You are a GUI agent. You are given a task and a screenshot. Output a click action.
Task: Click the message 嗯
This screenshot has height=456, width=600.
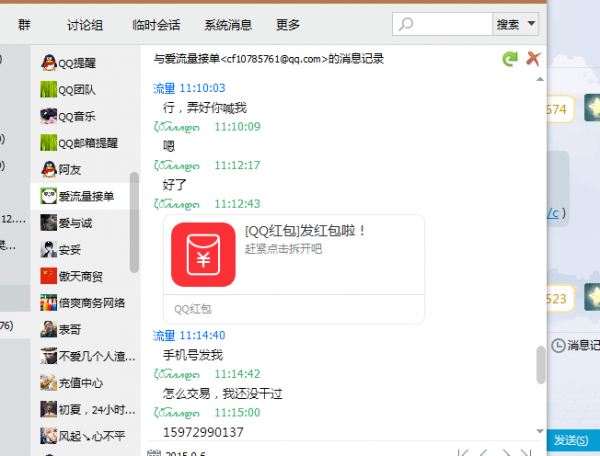pyautogui.click(x=169, y=146)
